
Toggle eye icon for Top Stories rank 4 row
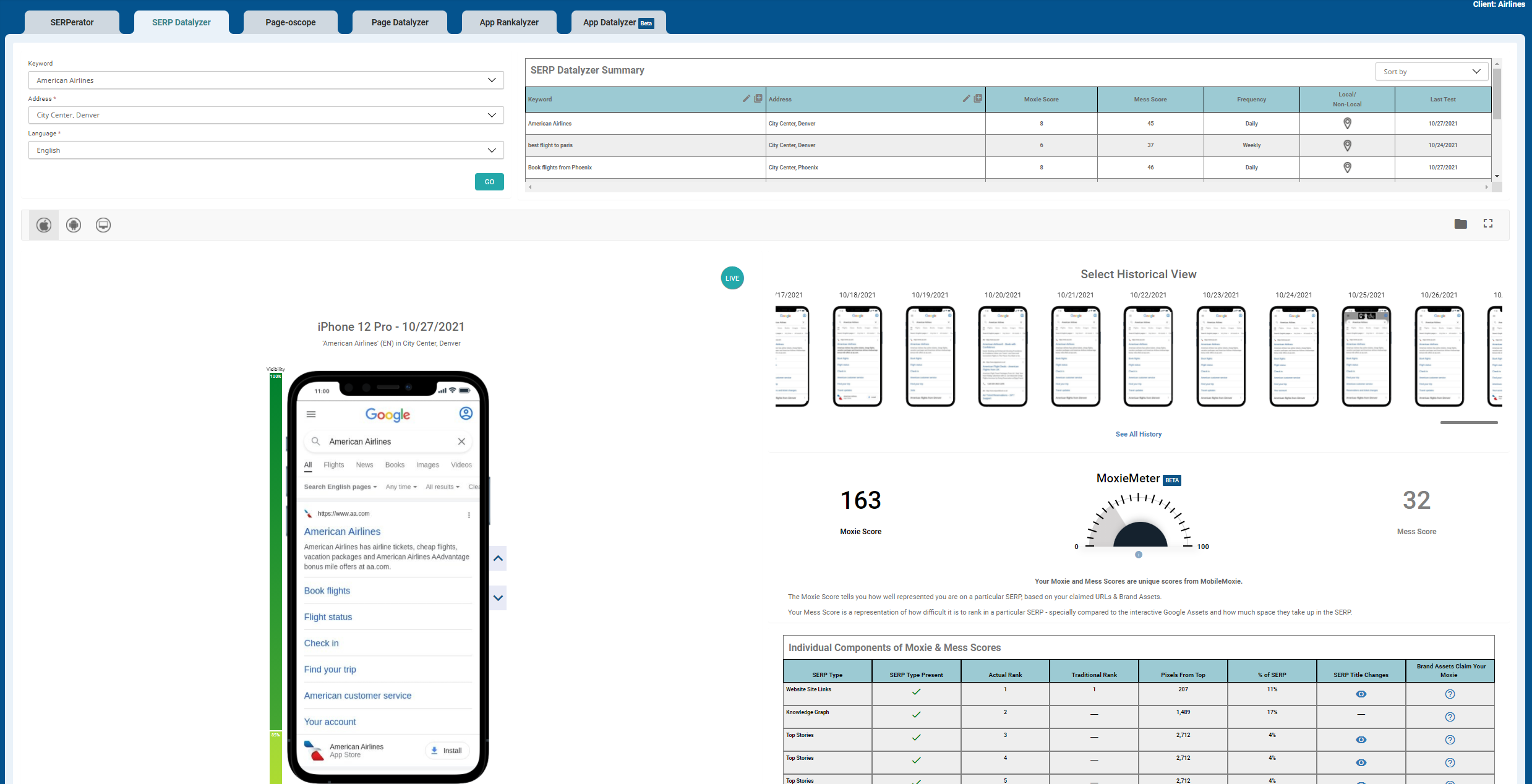pyautogui.click(x=1361, y=763)
